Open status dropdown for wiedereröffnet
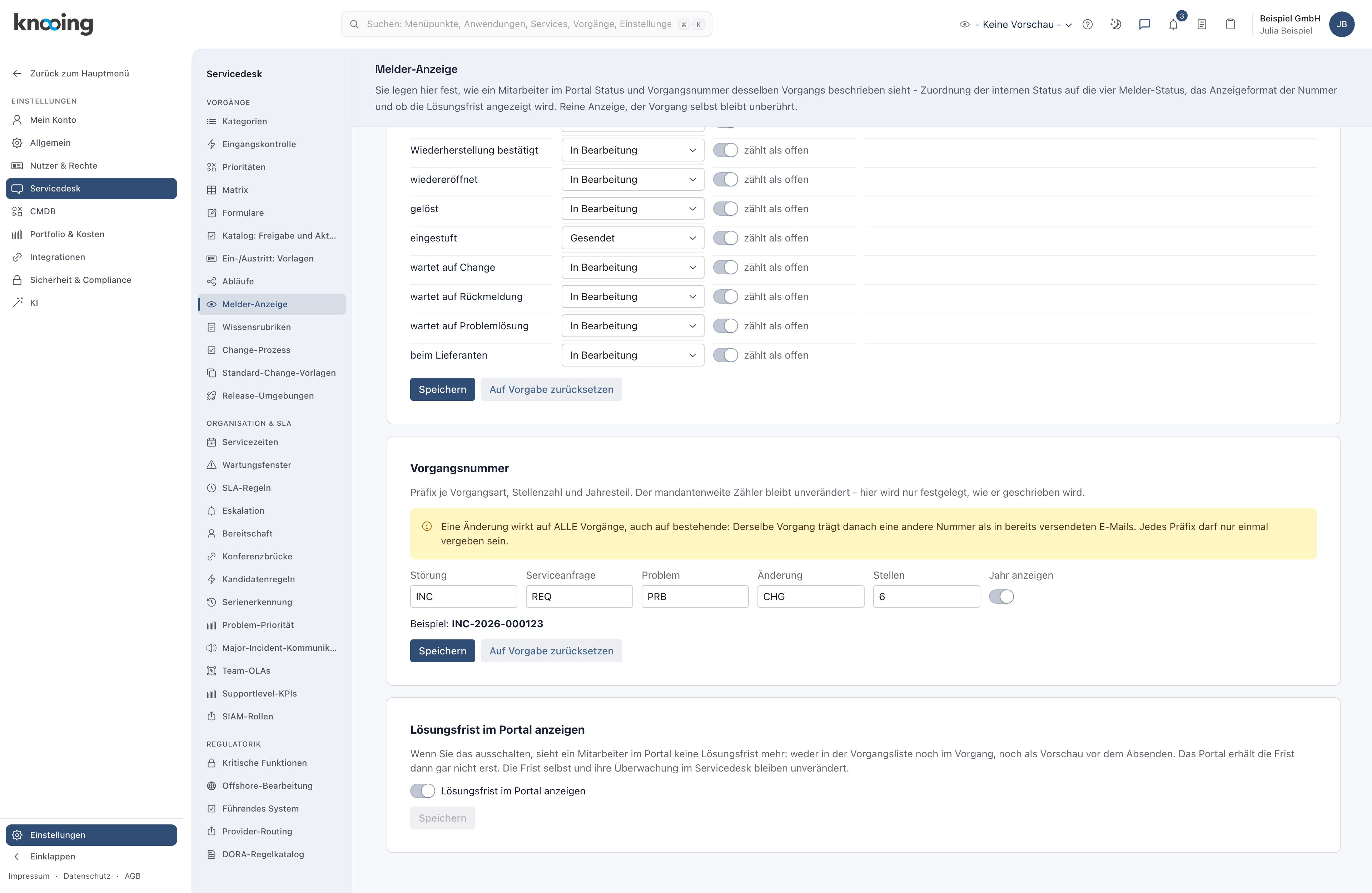Screen dimensions: 1372x893 (x=632, y=179)
